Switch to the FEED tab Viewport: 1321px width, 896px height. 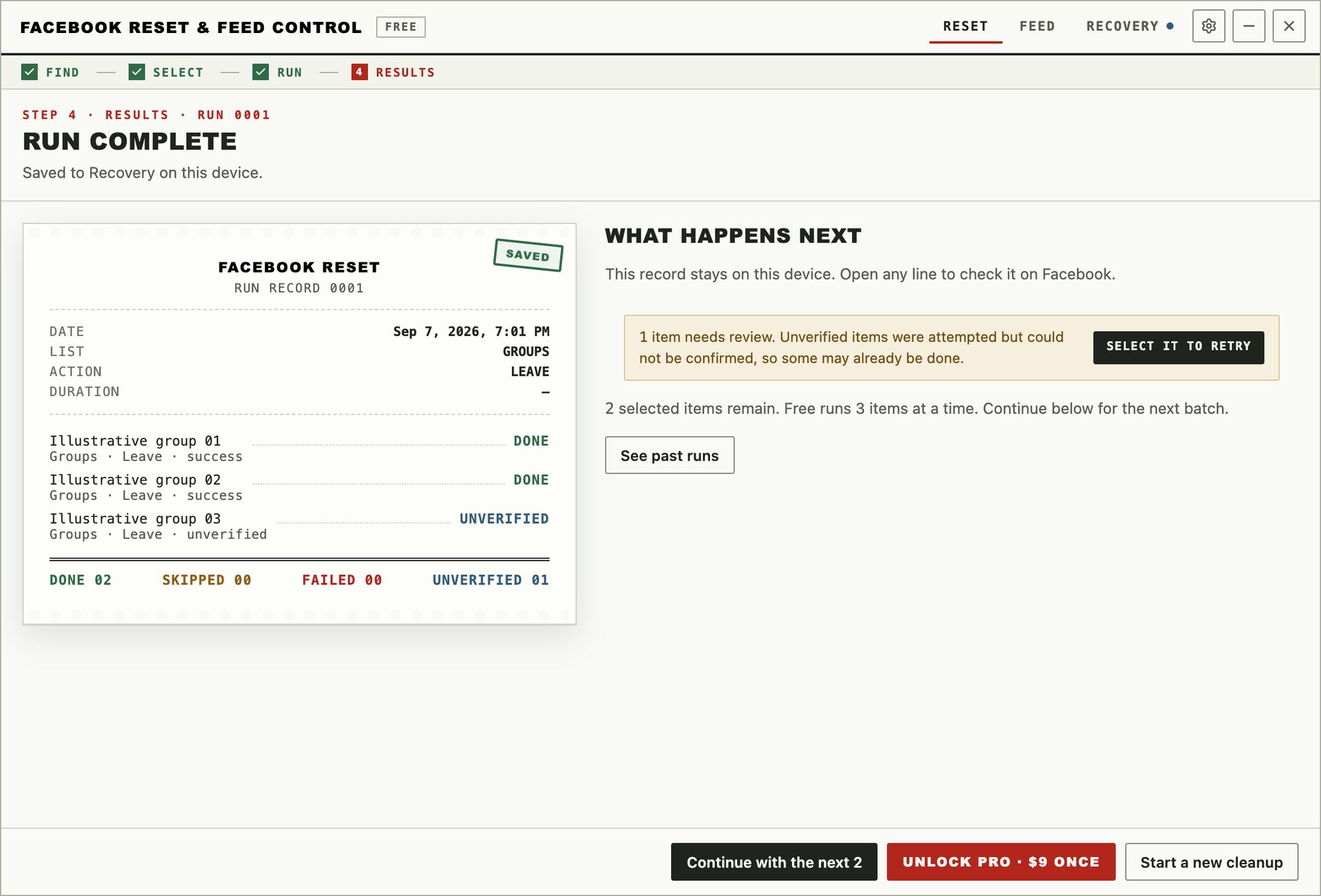pyautogui.click(x=1037, y=26)
